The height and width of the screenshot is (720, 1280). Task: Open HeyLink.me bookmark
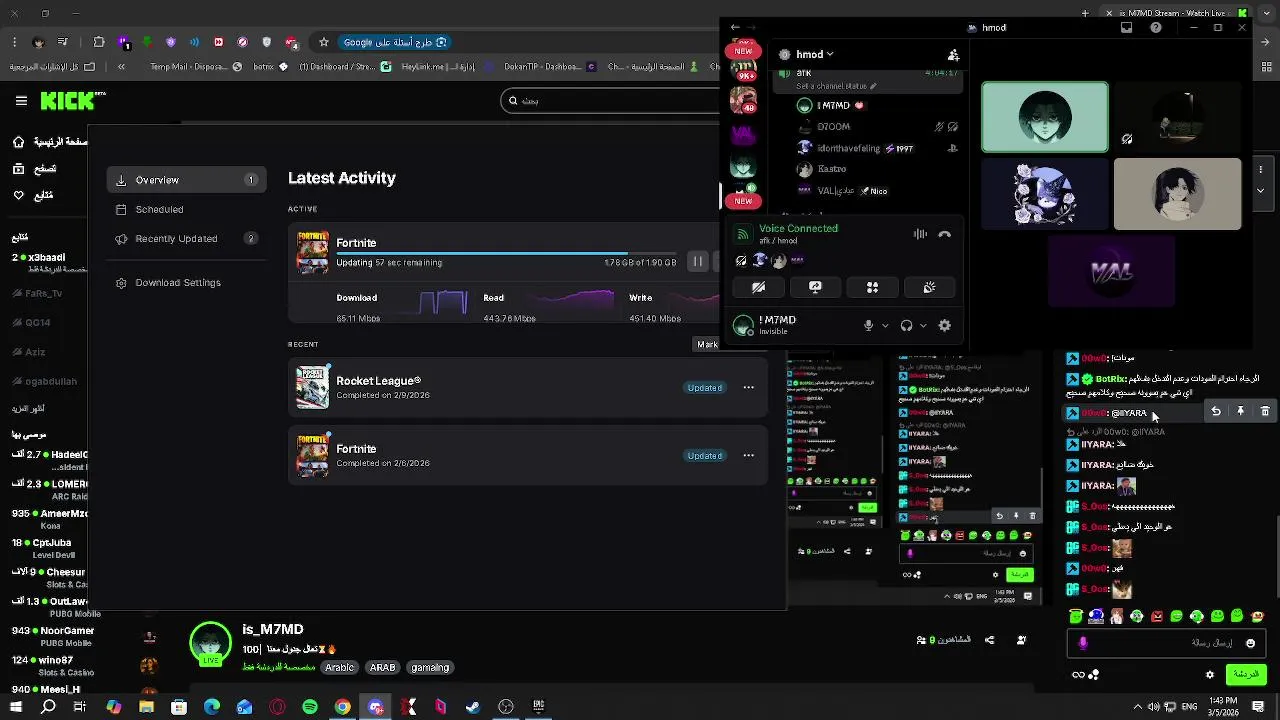pyautogui.click(x=432, y=68)
